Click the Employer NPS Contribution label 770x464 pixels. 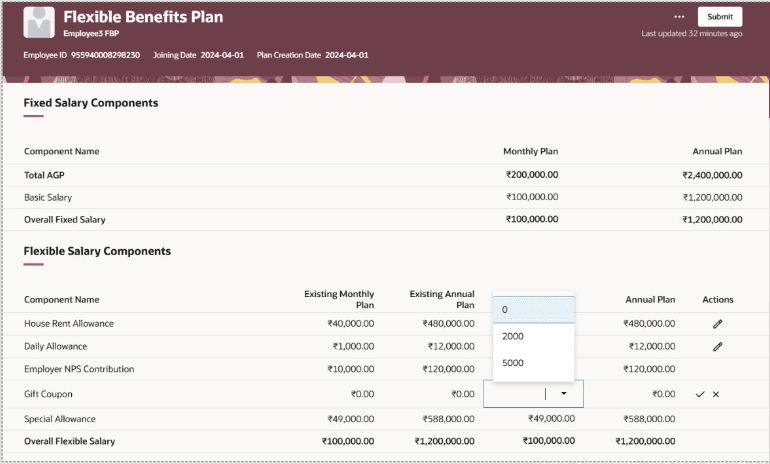click(79, 369)
